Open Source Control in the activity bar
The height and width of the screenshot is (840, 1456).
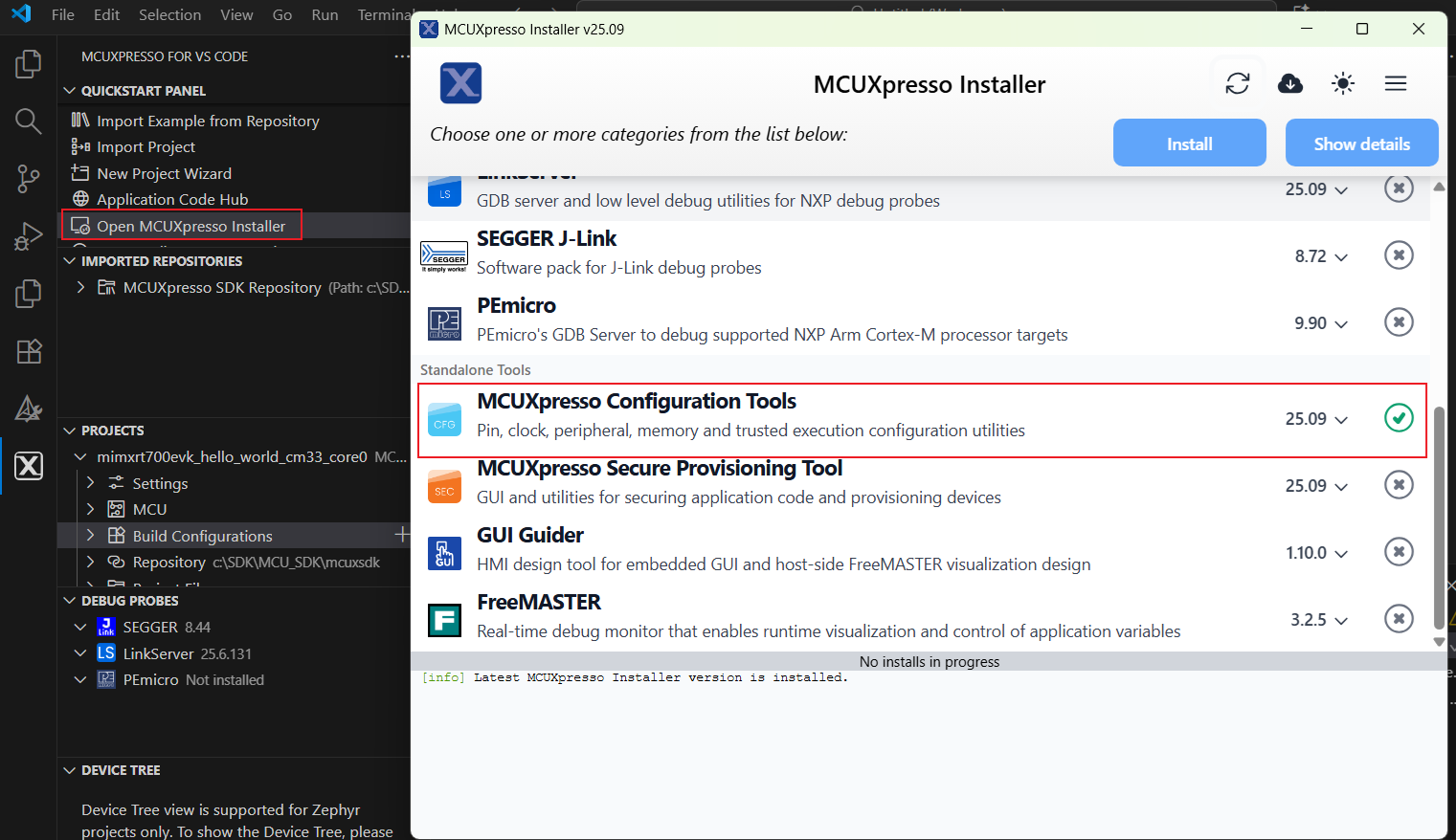pyautogui.click(x=29, y=178)
